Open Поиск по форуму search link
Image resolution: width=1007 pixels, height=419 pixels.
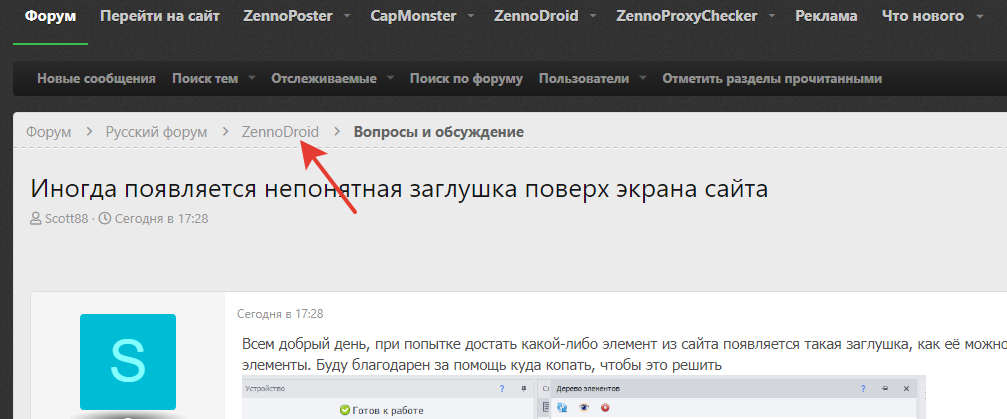click(466, 78)
